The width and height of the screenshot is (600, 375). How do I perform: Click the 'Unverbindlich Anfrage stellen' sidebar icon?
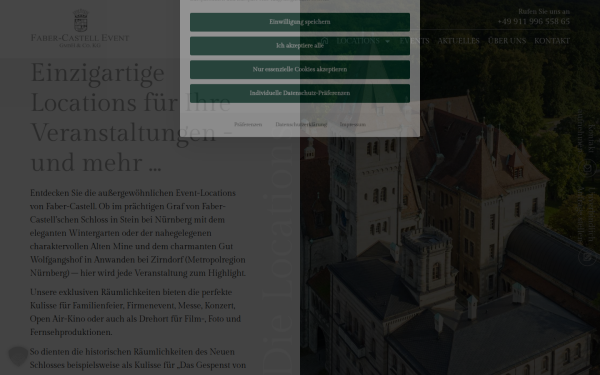(x=587, y=257)
